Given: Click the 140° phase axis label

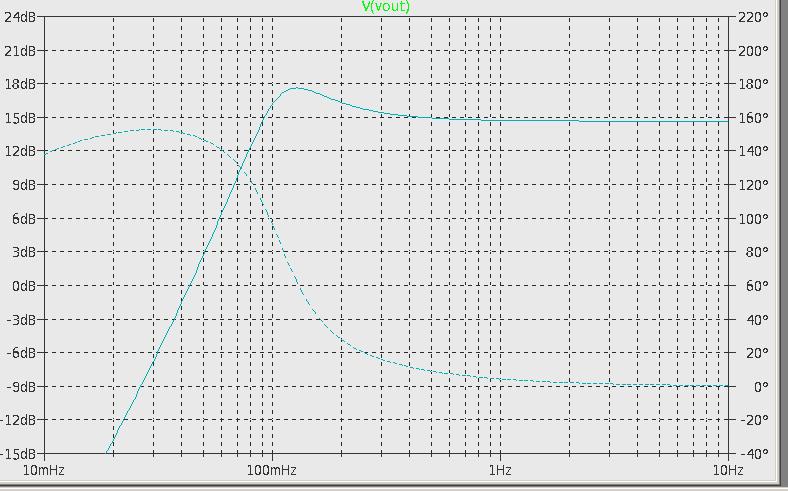Looking at the screenshot, I should click(753, 151).
